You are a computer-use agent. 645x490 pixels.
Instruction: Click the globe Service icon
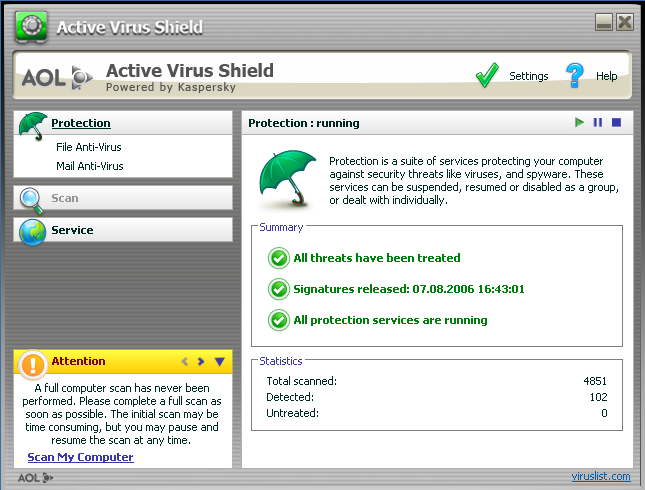coord(32,231)
